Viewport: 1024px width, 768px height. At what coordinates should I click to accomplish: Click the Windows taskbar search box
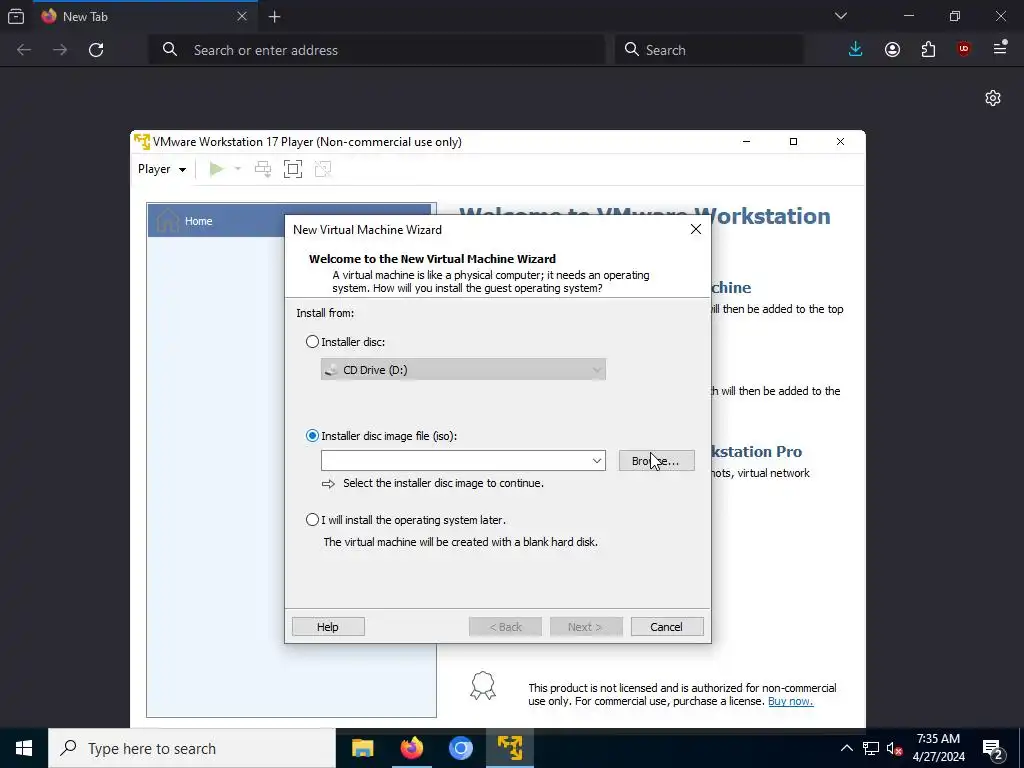[191, 748]
